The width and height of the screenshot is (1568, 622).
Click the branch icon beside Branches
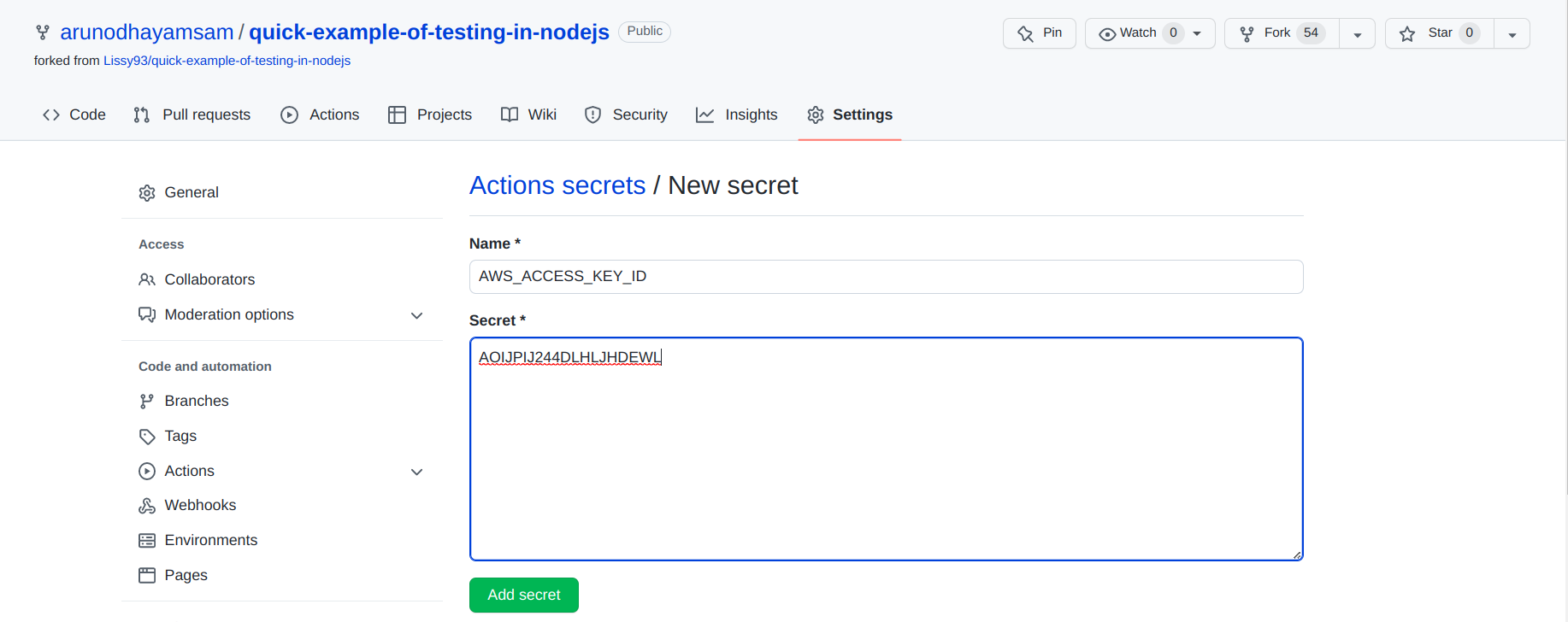[147, 401]
